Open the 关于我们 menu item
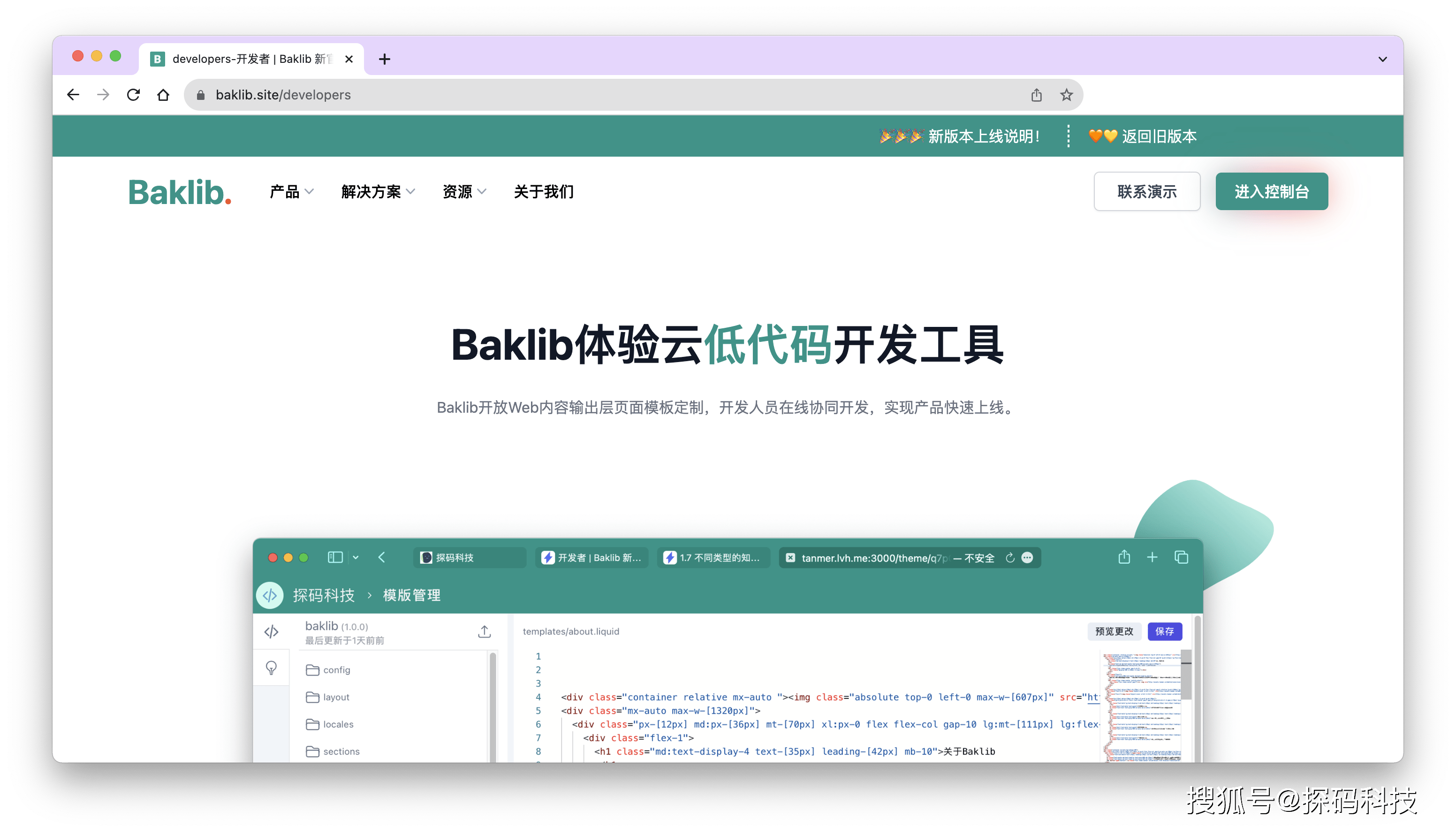This screenshot has height=832, width=1456. coord(544,192)
